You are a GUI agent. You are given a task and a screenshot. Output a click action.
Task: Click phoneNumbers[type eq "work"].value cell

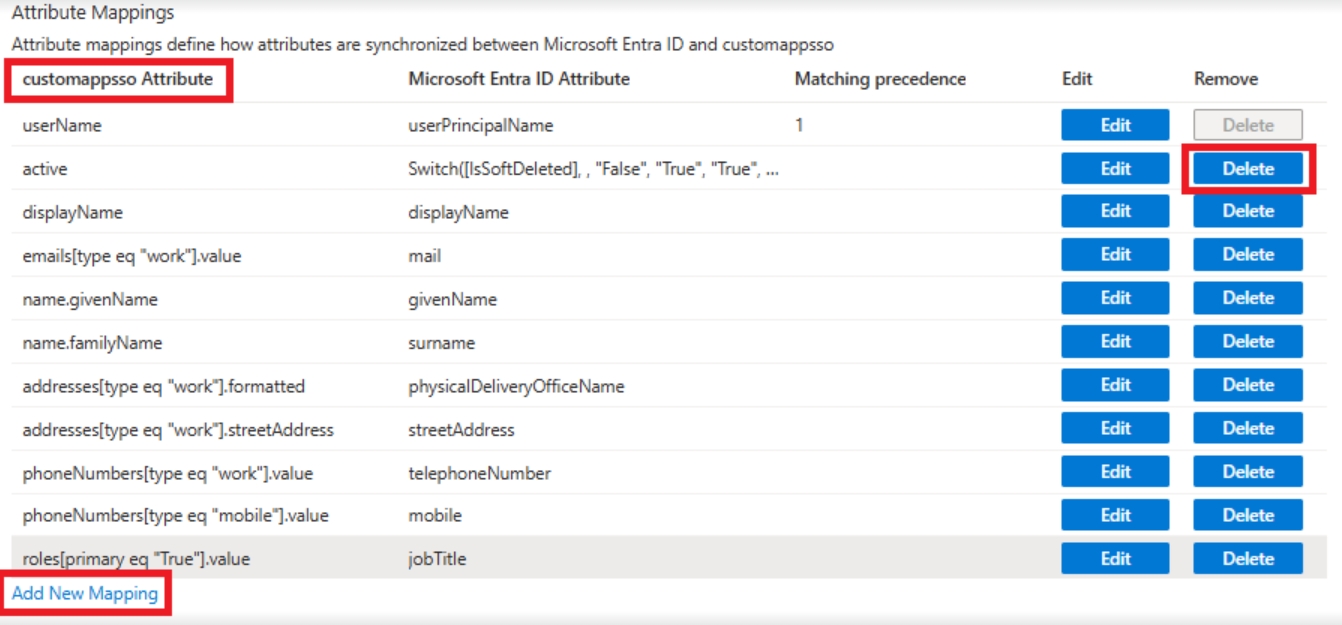click(x=168, y=473)
